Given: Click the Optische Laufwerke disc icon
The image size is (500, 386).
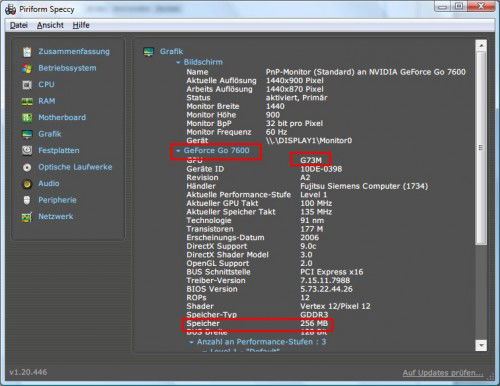Looking at the screenshot, I should point(27,167).
